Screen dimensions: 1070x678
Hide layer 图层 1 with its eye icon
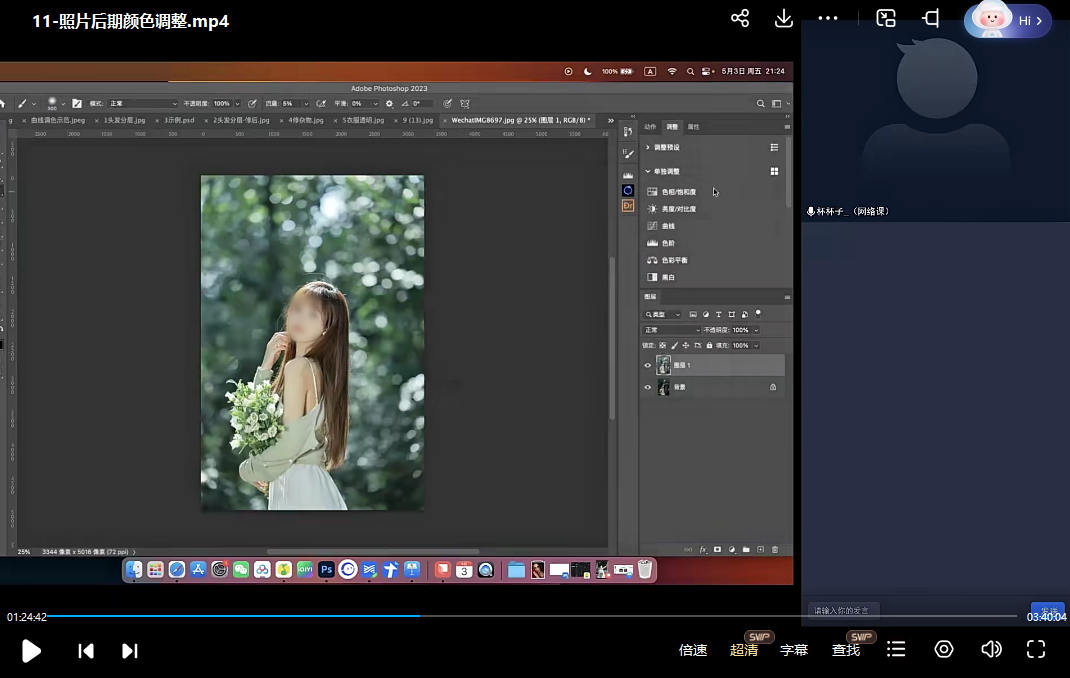tap(648, 366)
